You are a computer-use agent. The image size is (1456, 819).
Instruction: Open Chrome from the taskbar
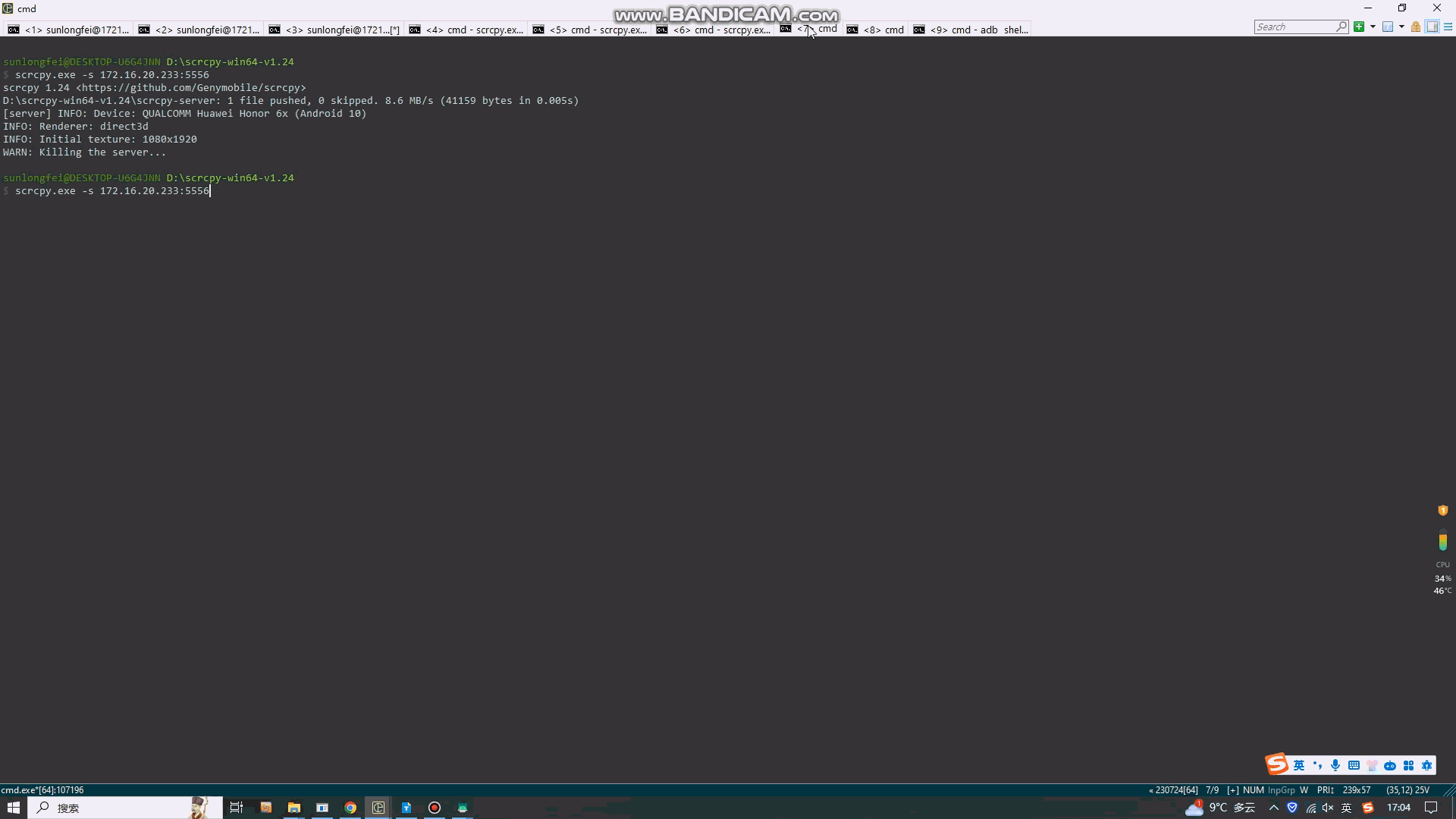(350, 808)
